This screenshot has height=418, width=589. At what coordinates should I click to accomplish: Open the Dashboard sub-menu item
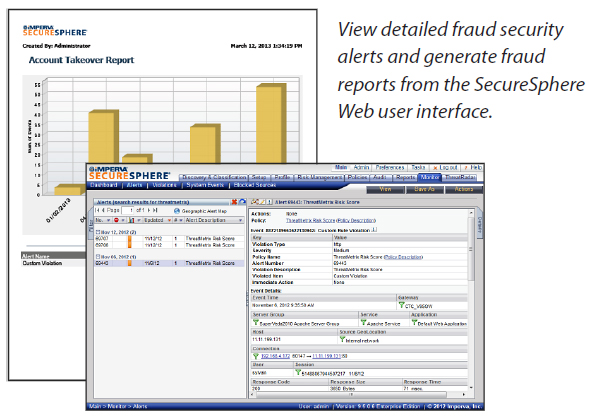click(104, 185)
